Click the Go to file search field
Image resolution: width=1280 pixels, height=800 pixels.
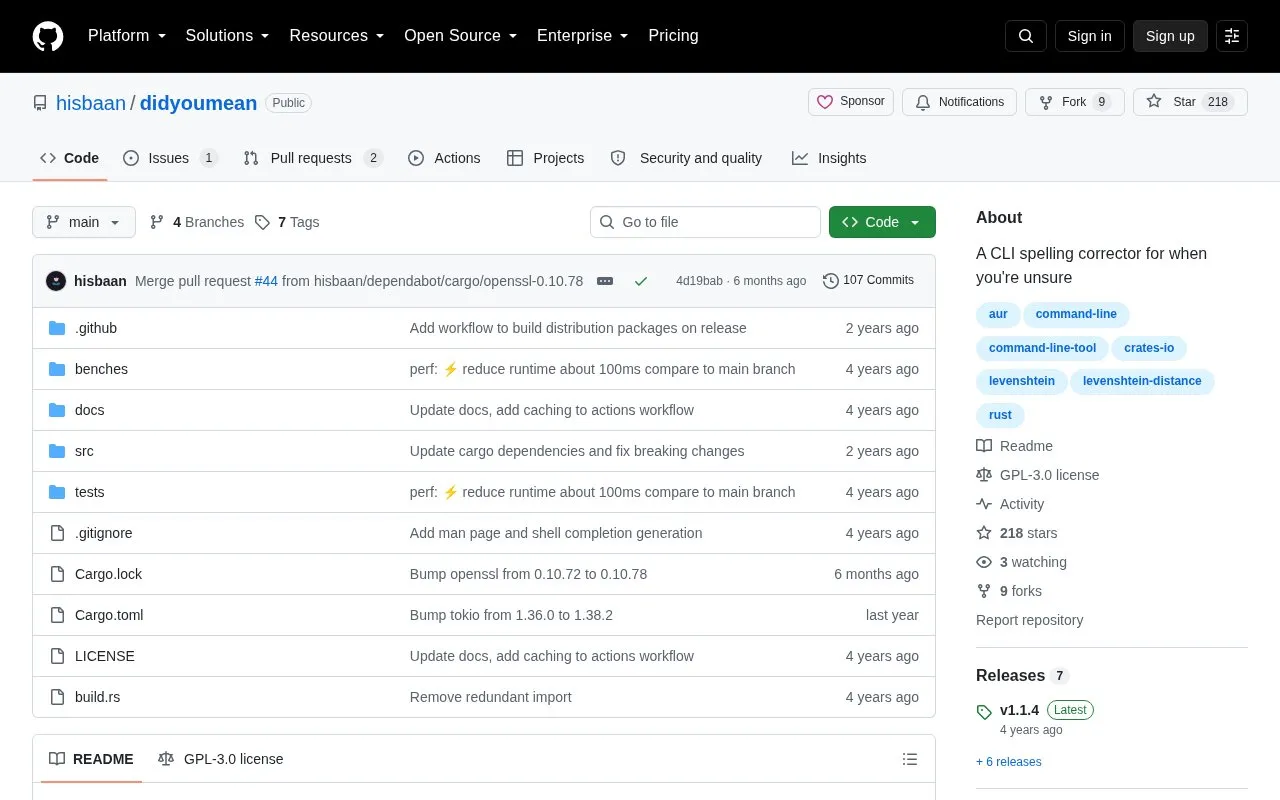point(705,222)
